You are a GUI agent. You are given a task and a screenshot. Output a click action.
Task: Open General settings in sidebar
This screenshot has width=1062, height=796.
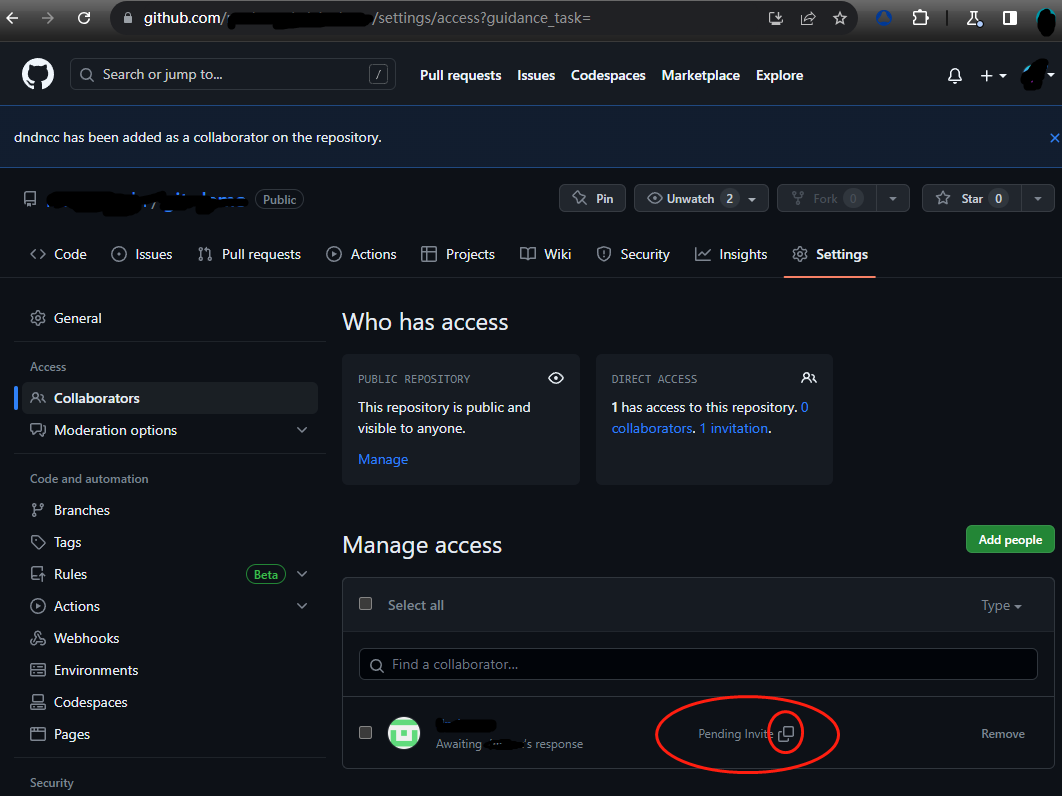point(169,318)
